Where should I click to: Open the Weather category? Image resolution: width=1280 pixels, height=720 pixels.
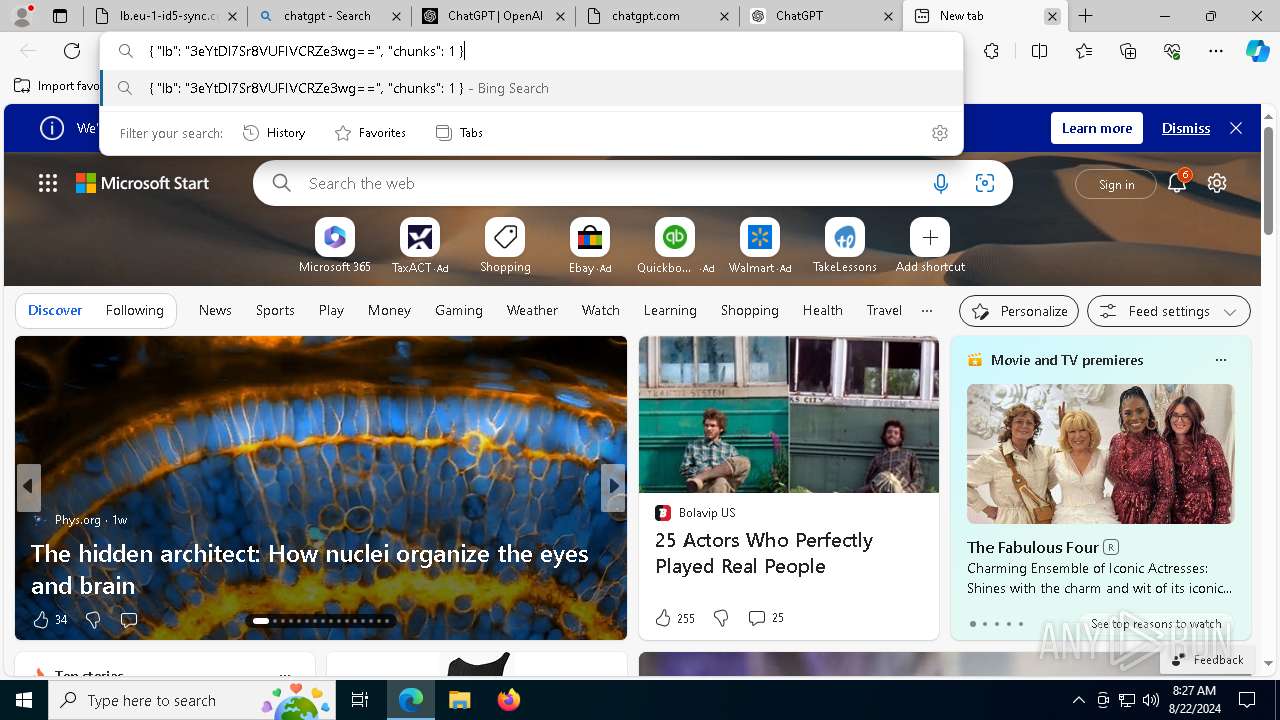pos(532,310)
